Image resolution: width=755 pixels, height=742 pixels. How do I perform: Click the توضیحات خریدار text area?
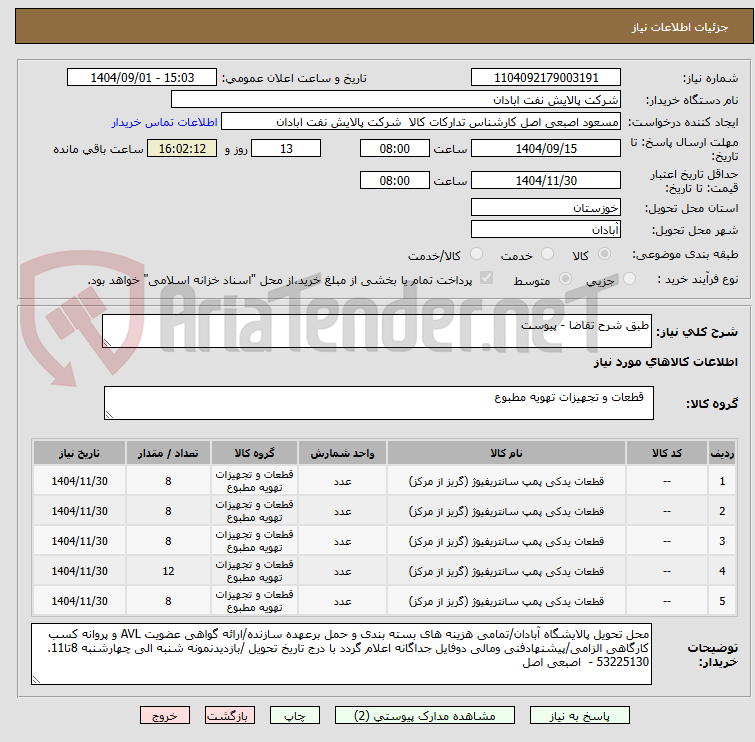(x=341, y=654)
